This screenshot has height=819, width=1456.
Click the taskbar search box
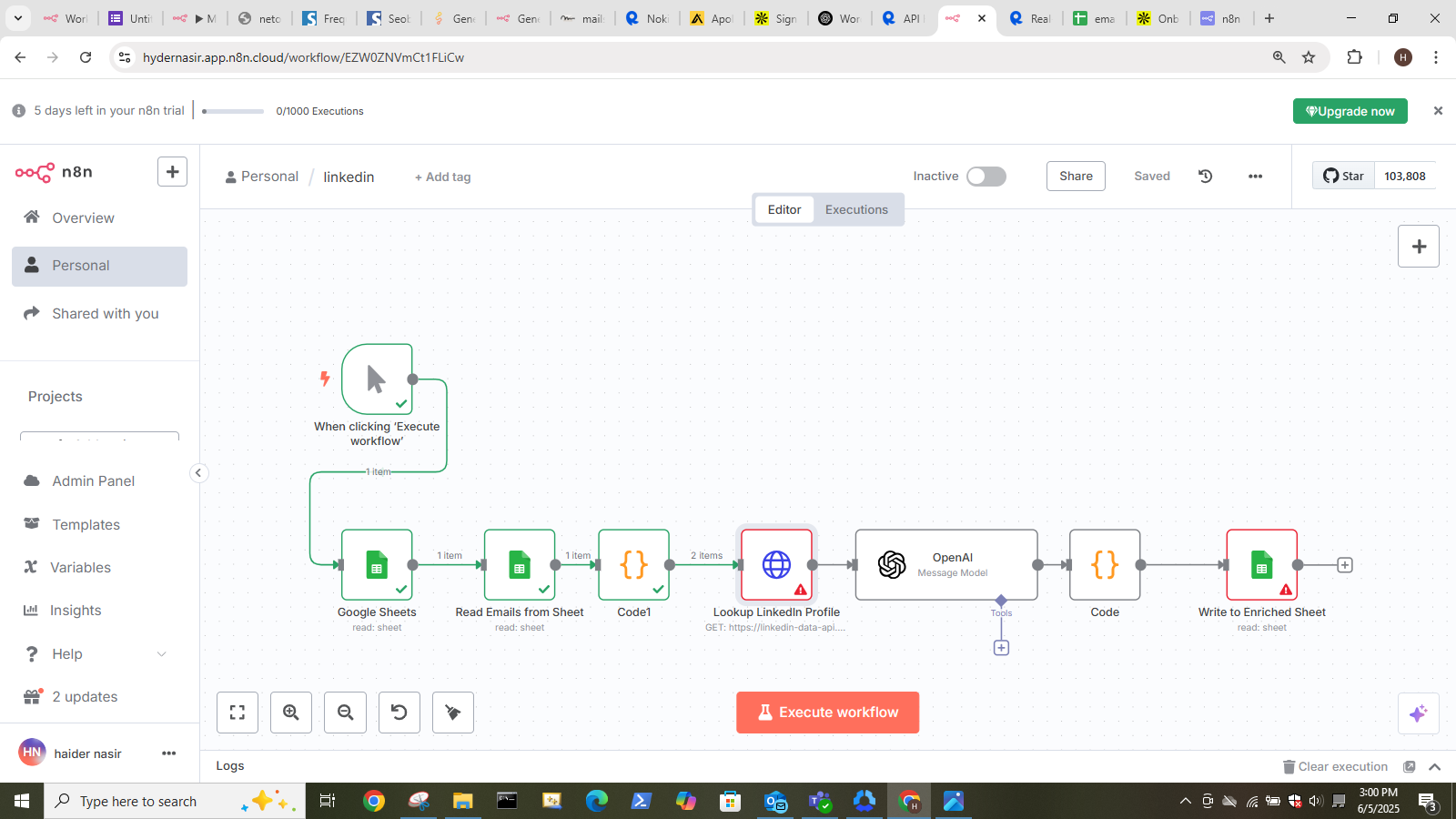(x=175, y=801)
